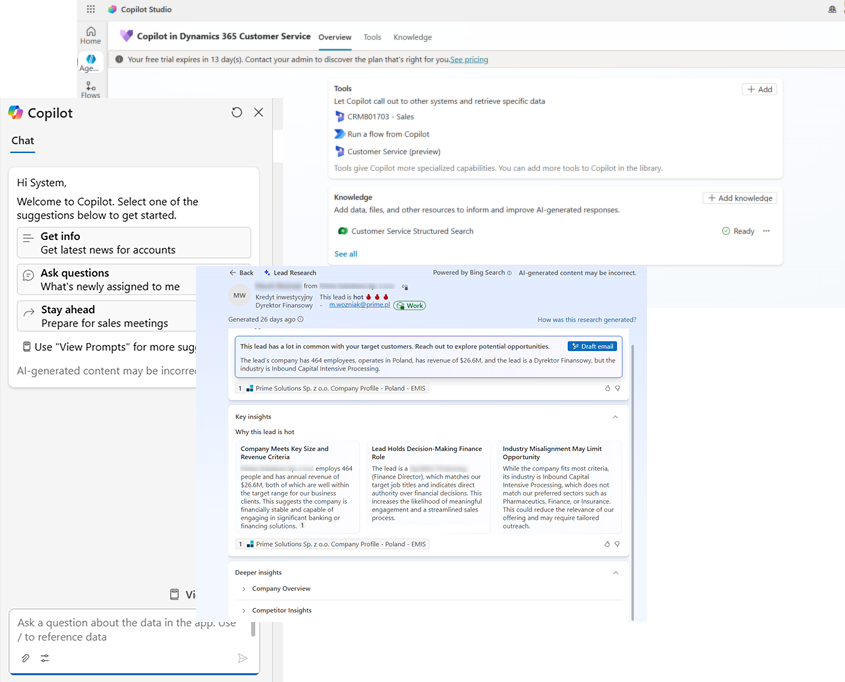
Task: Collapse the Deeper insights section
Action: click(x=615, y=573)
